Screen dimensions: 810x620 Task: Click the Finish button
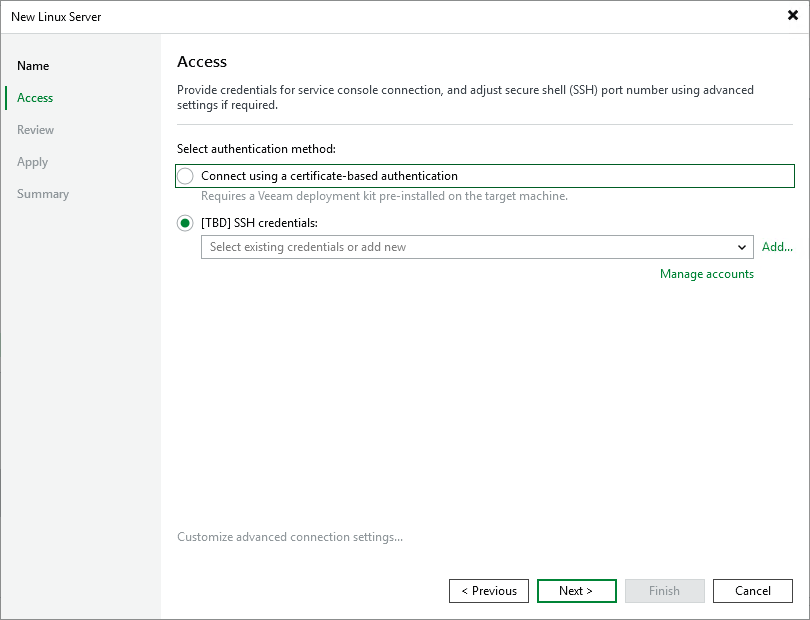coord(664,591)
